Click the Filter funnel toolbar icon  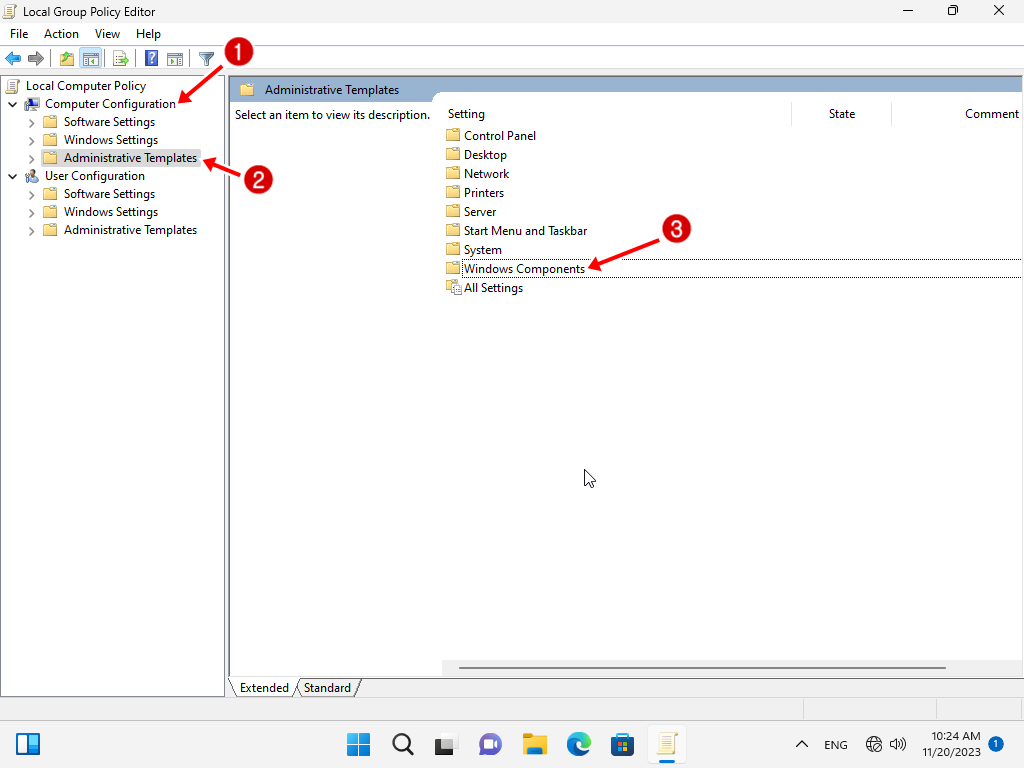206,59
